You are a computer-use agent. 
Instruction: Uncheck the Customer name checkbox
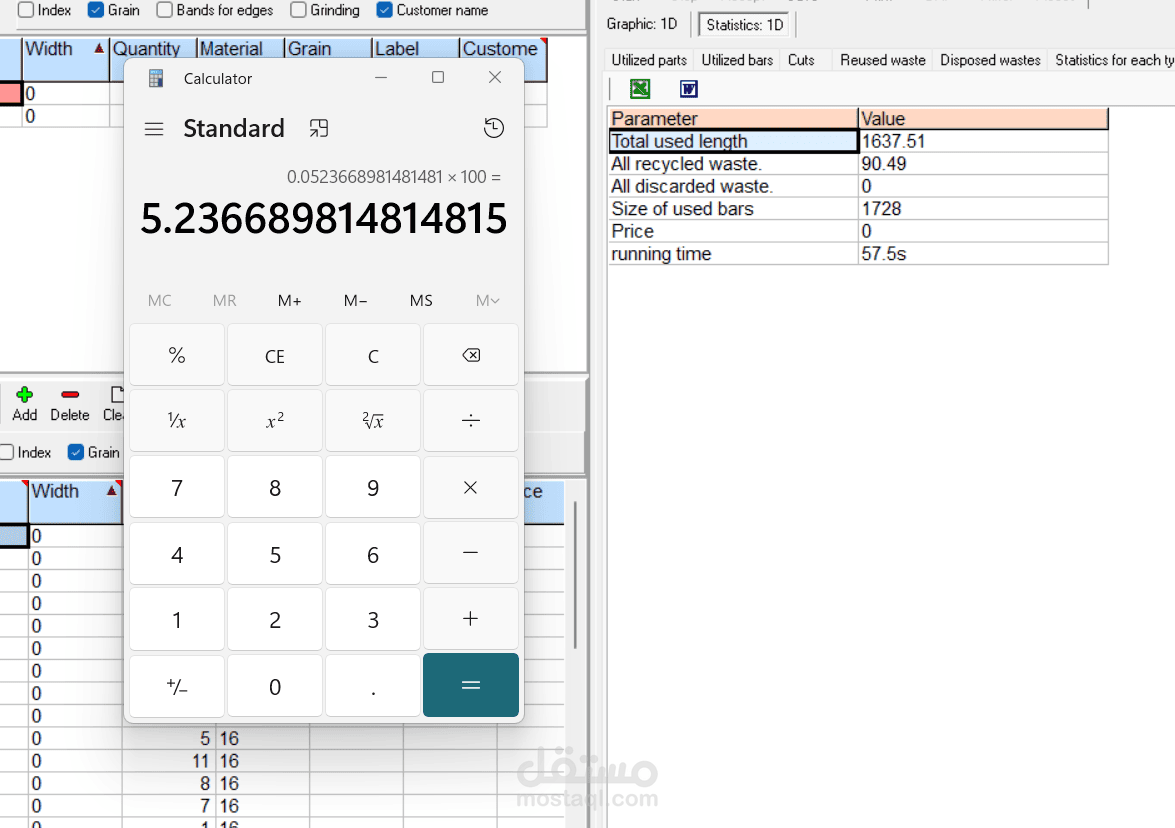tap(384, 10)
